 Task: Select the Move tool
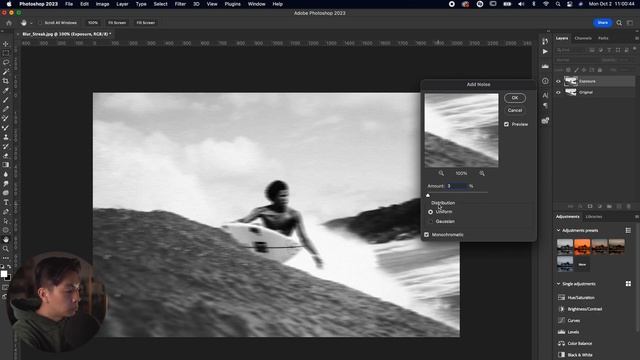pyautogui.click(x=6, y=44)
